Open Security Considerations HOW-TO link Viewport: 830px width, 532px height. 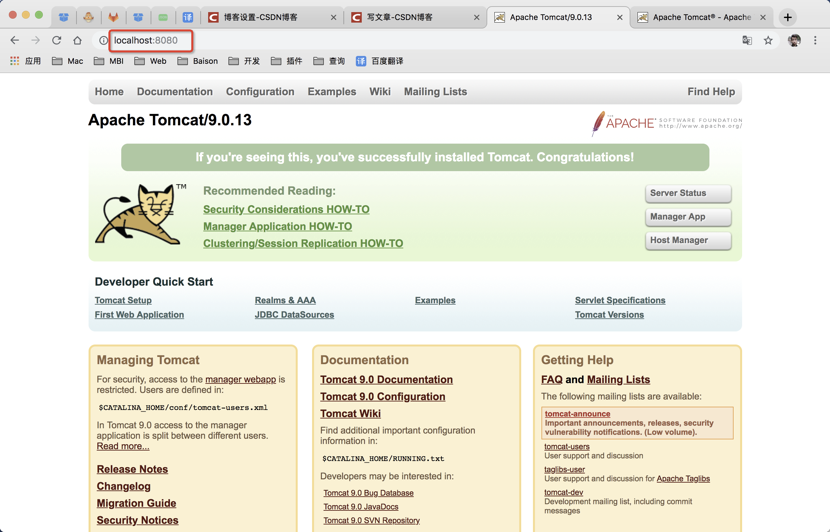[286, 210]
